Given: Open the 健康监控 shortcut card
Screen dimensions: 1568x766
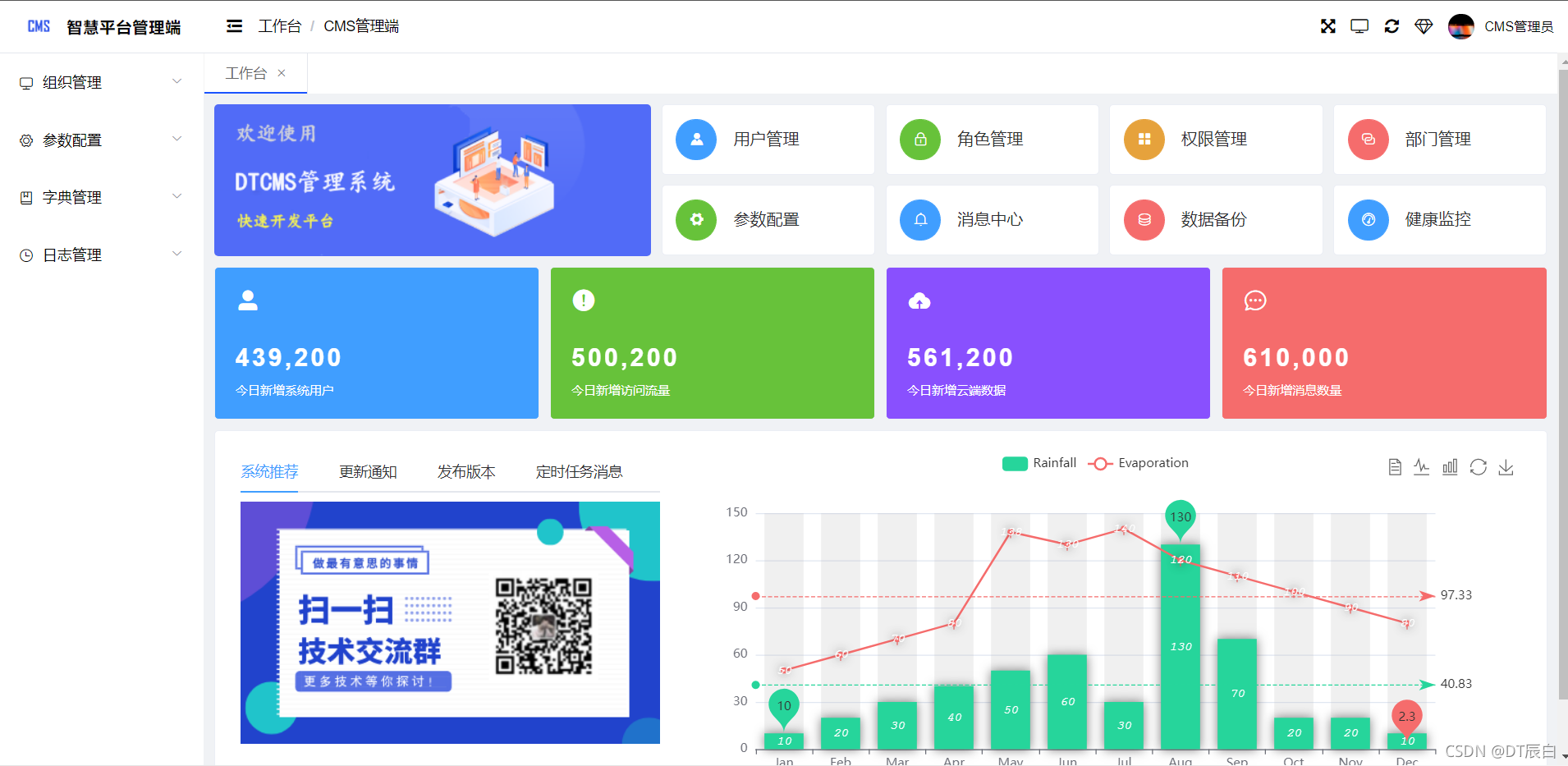Looking at the screenshot, I should pyautogui.click(x=1440, y=220).
